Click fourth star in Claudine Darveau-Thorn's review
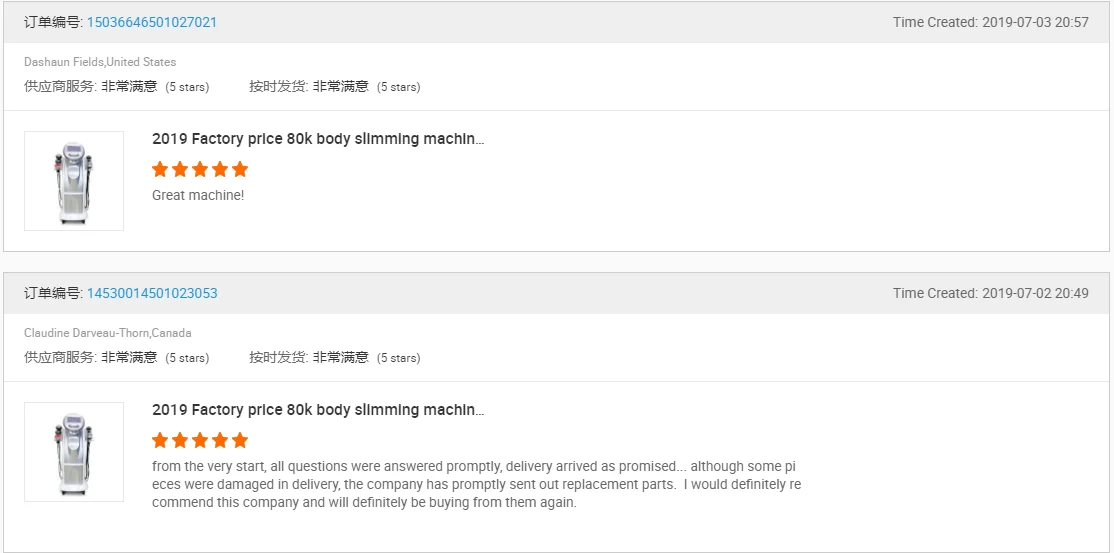Viewport: 1114px width, 553px height. tap(220, 440)
